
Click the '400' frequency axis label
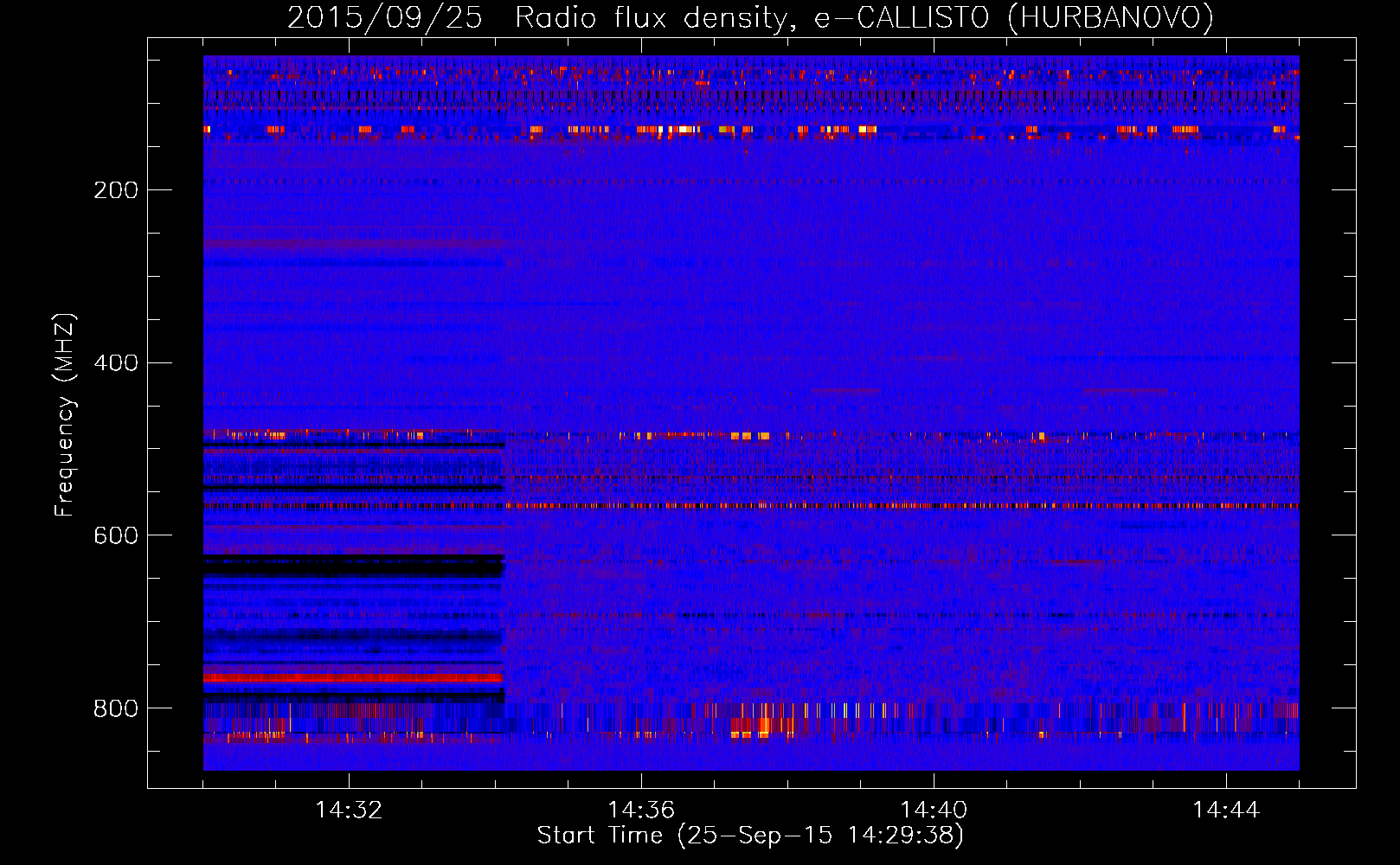click(116, 363)
